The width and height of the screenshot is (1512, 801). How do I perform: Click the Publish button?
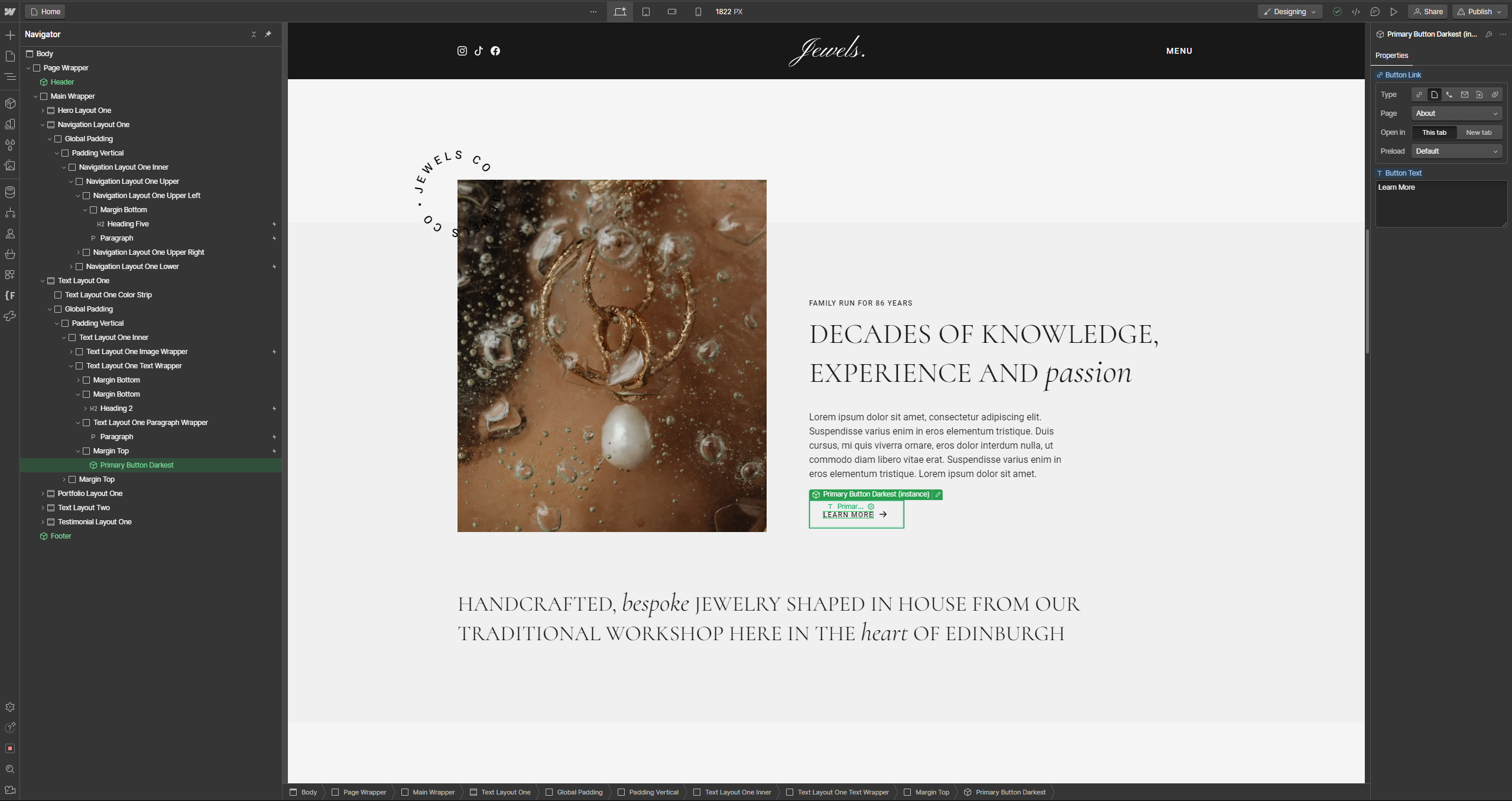point(1479,12)
